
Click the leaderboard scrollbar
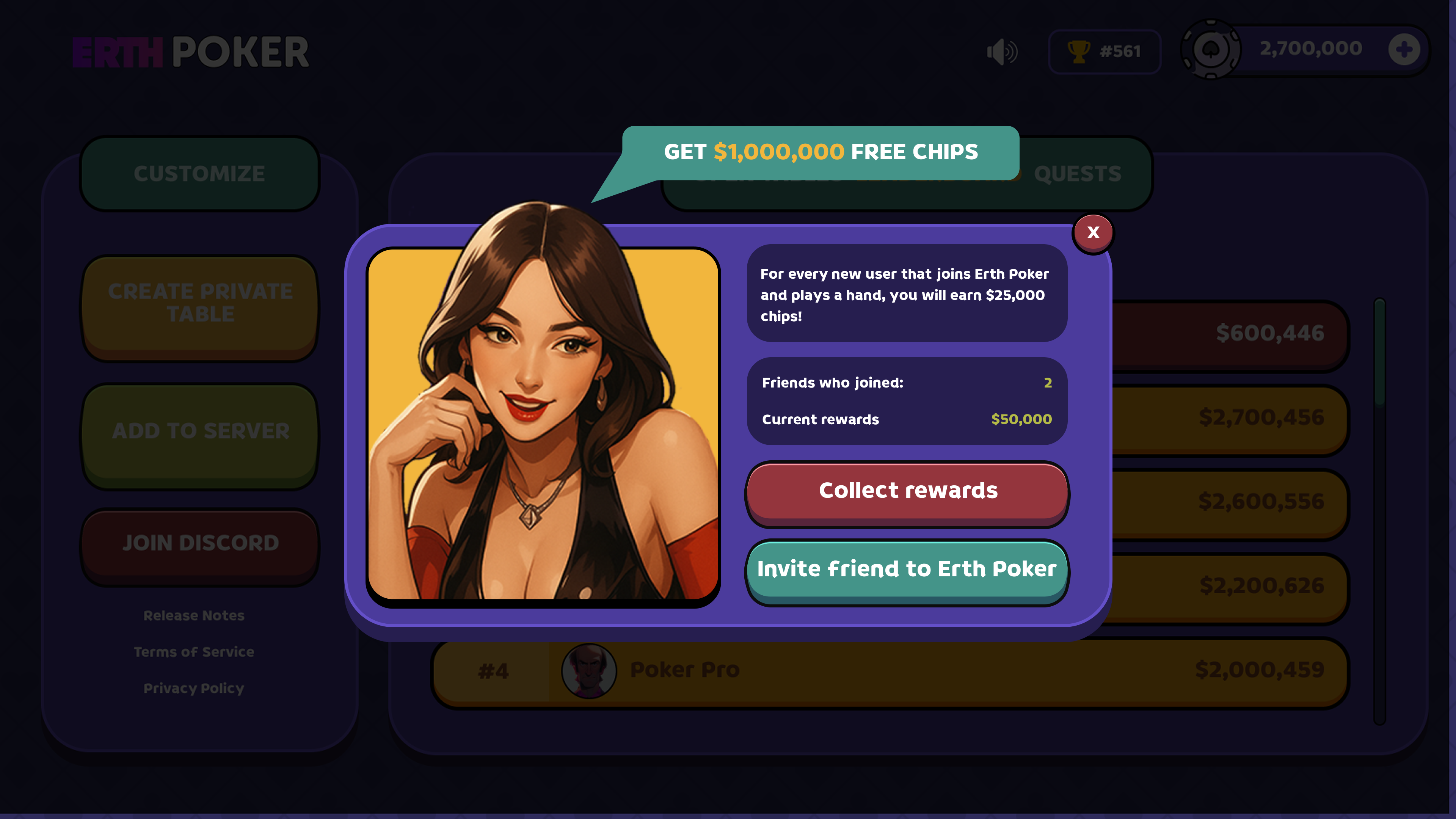[x=1379, y=511]
